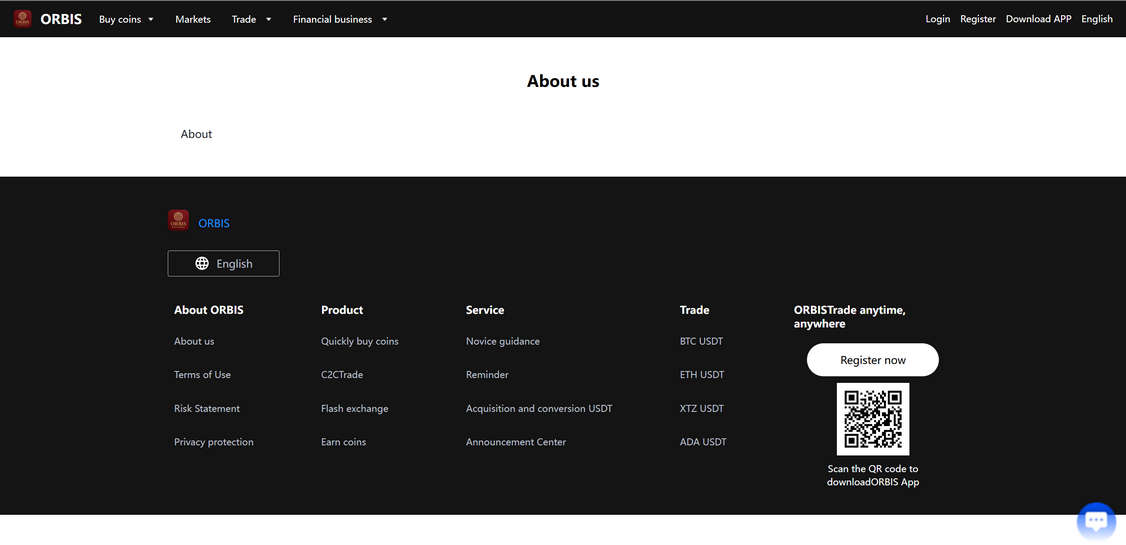Click the ORBIS brand name in header
1126x545 pixels.
(61, 19)
